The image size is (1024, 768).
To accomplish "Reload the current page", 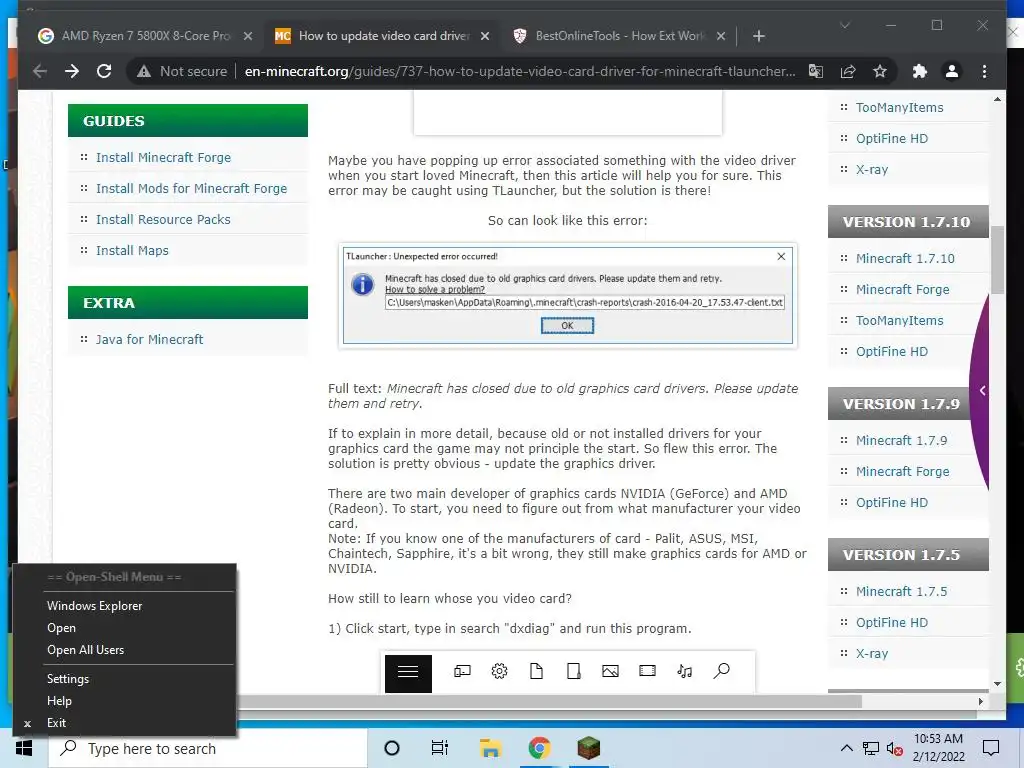I will point(104,71).
